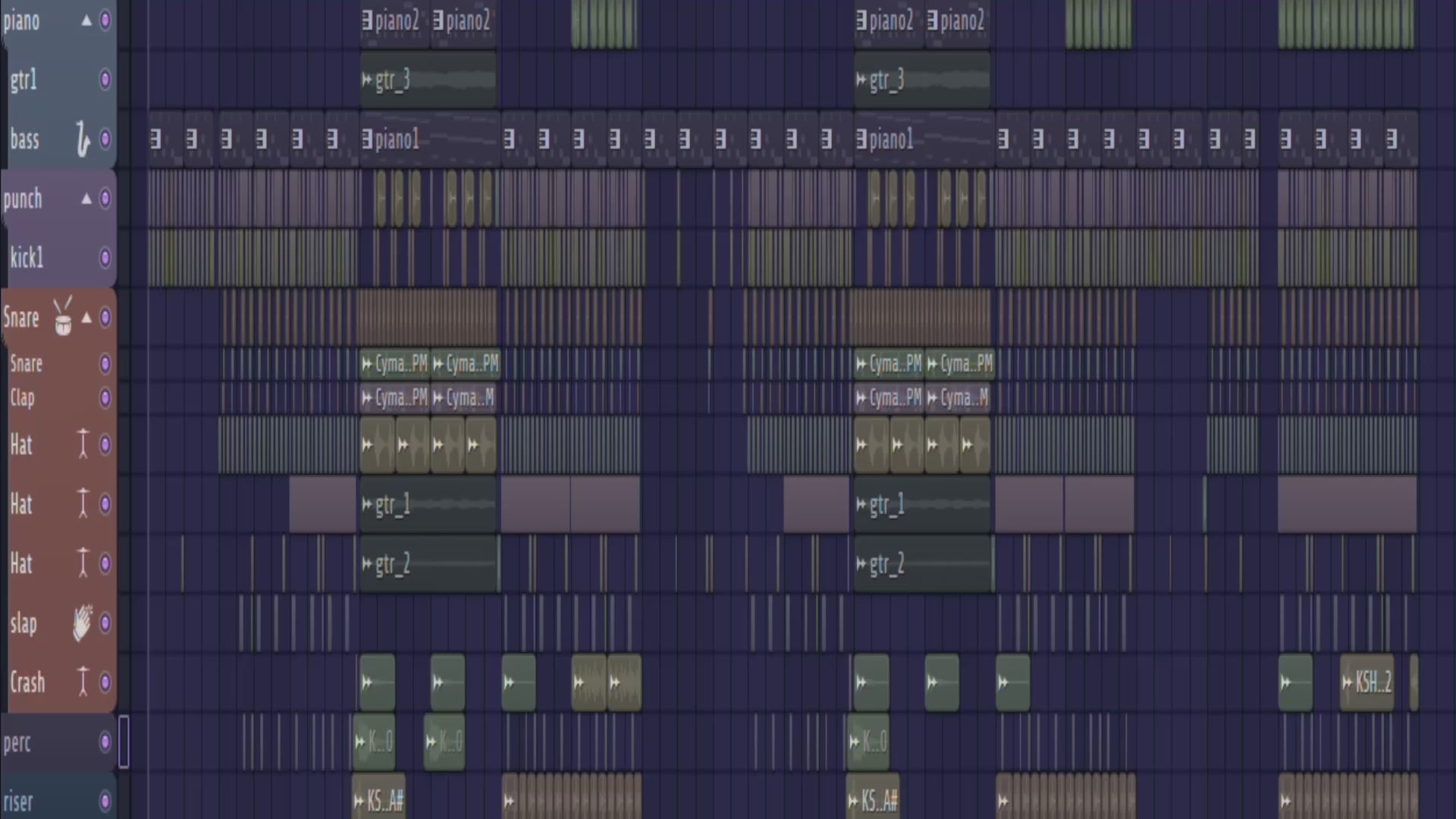Mute the perc track
The image size is (1456, 819).
point(105,742)
